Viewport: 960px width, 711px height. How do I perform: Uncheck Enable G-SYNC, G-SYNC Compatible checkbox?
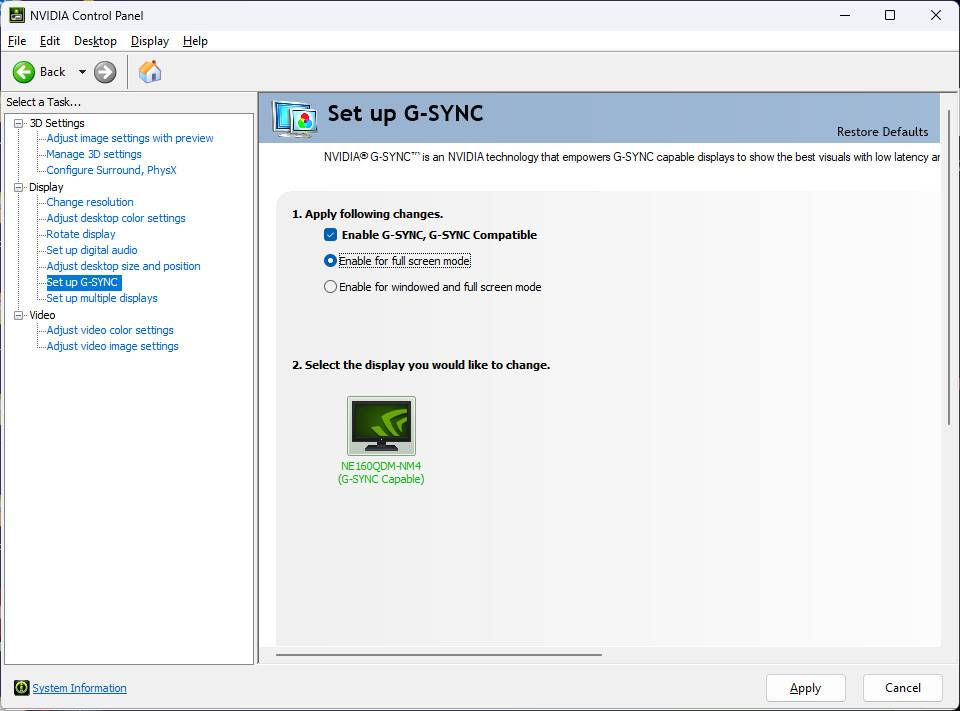coord(330,235)
